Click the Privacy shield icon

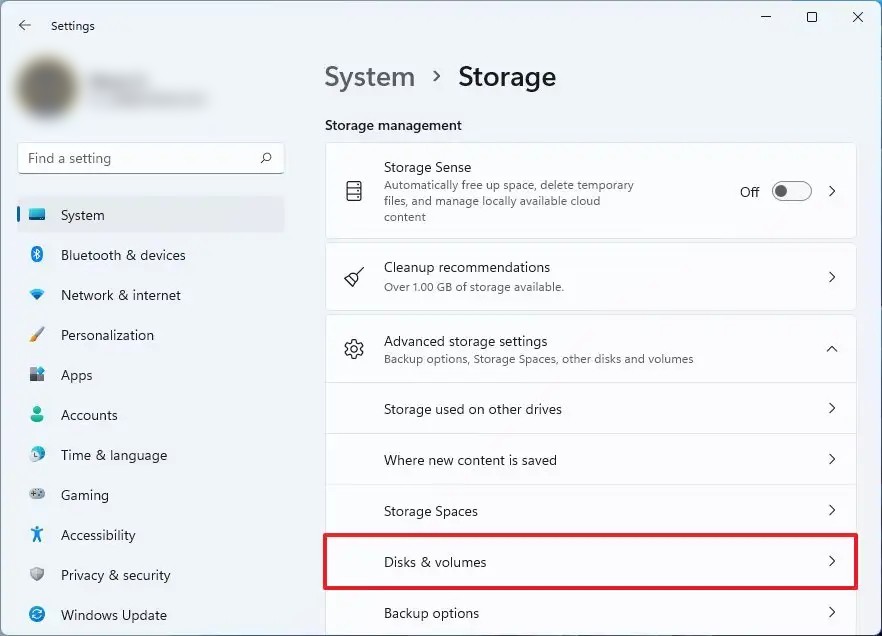(37, 574)
